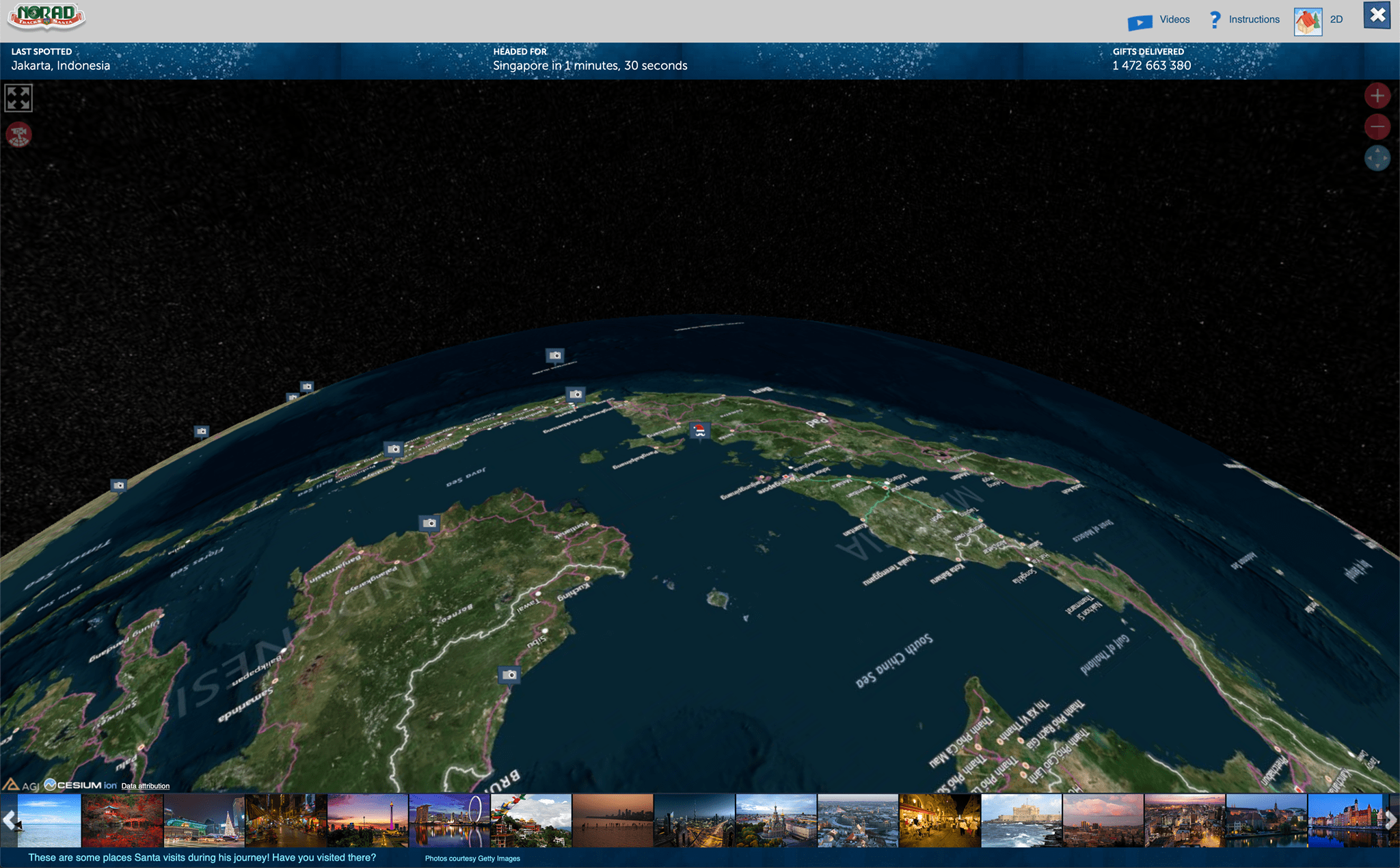Click the red Santa locator icon

pos(18,135)
